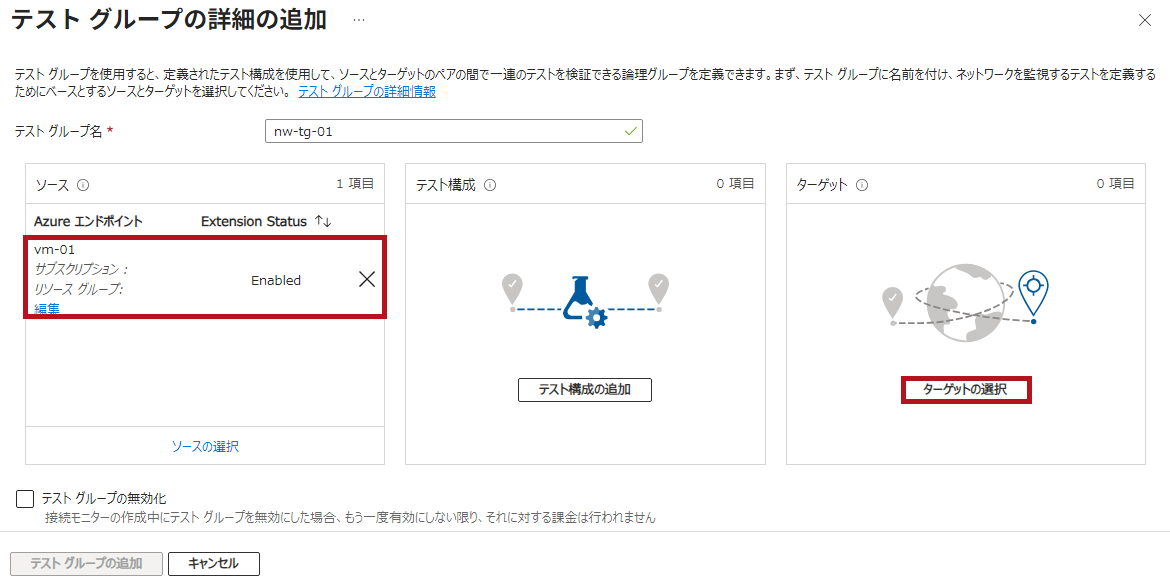Image resolution: width=1170 pixels, height=588 pixels.
Task: Click the テスト グループ名 input field
Action: pyautogui.click(x=454, y=131)
